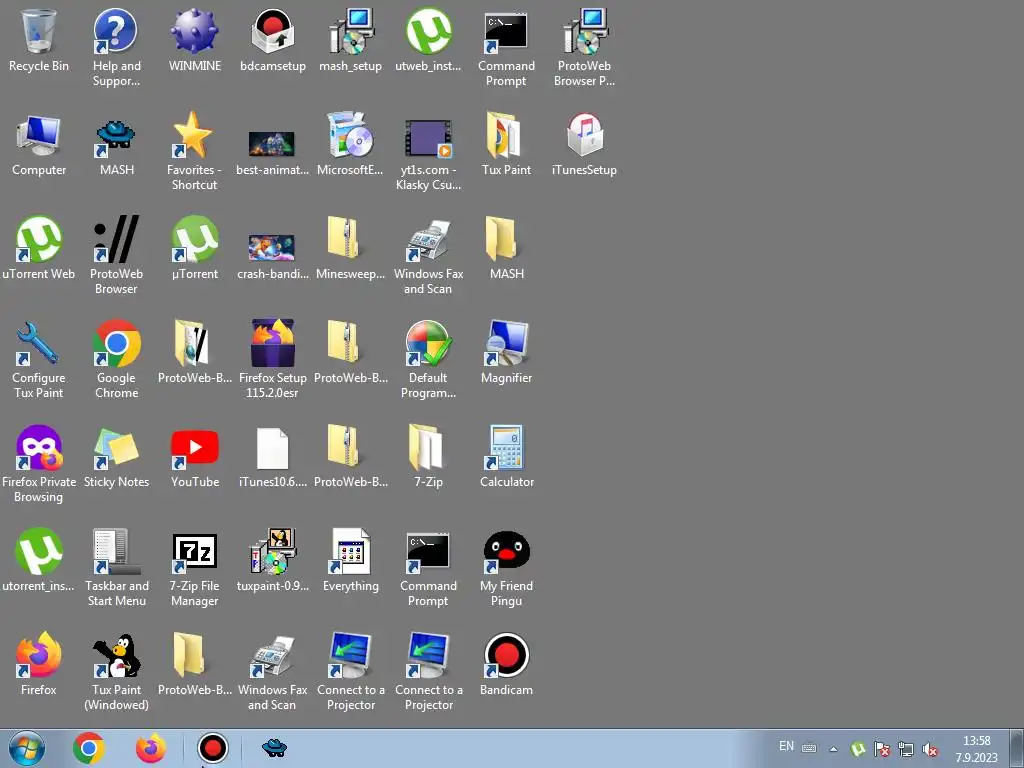Select the Firefox Private Browsing shortcut
The width and height of the screenshot is (1024, 768).
[x=39, y=447]
